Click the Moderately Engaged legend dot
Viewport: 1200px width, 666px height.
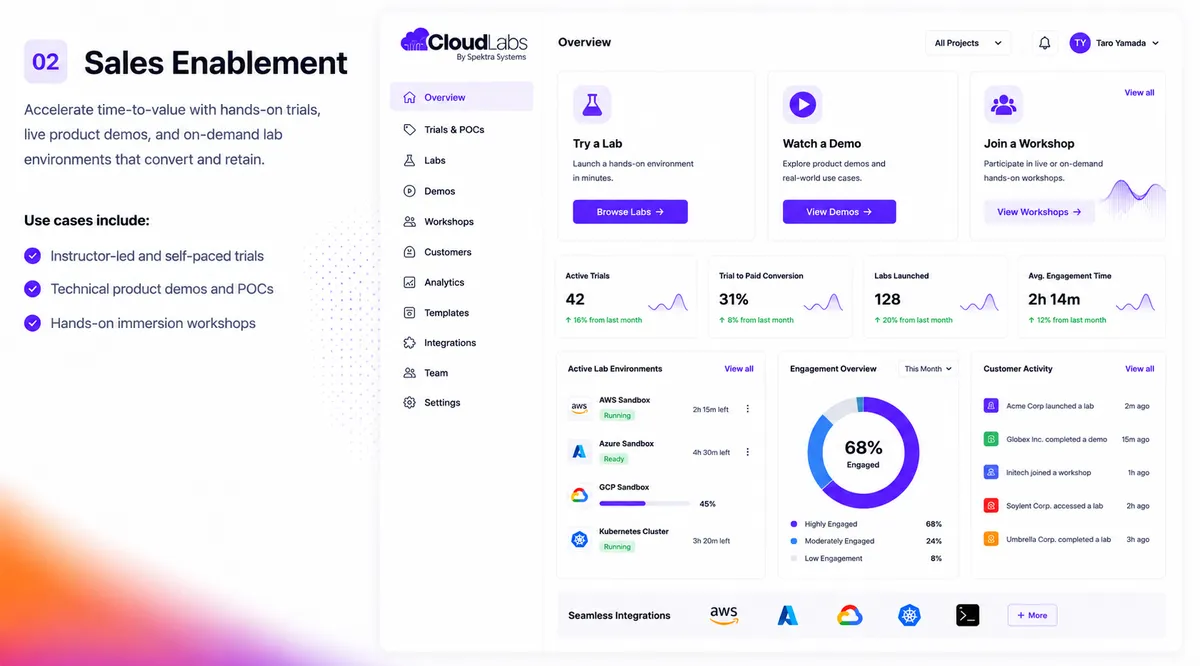tap(794, 541)
